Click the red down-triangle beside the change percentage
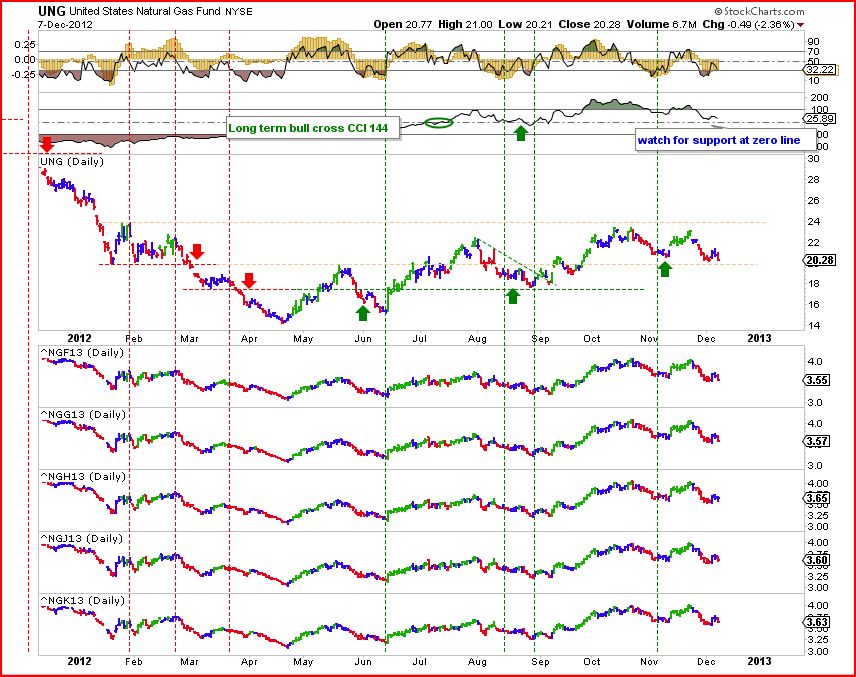The image size is (856, 677). coord(800,25)
